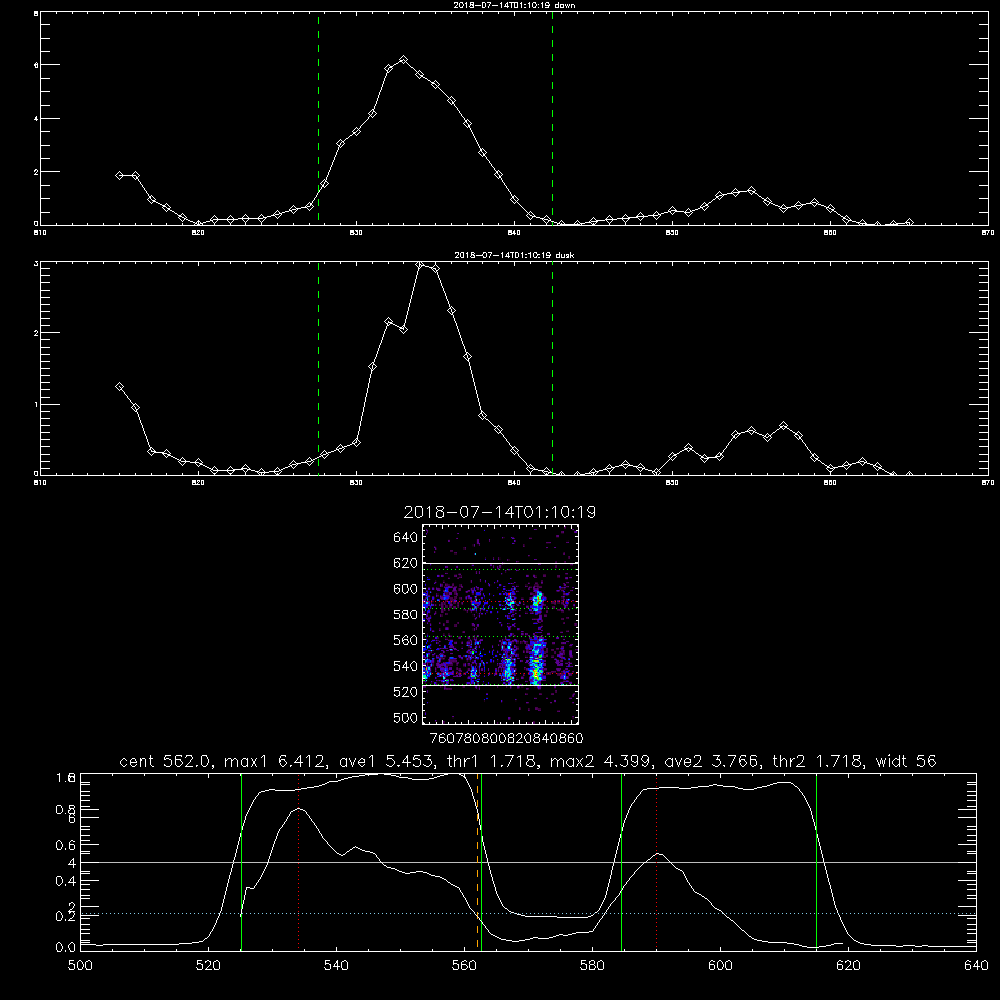Screen dimensions: 1000x1000
Task: Click the '500' label on spectrogram y-axis
Action: (x=406, y=717)
